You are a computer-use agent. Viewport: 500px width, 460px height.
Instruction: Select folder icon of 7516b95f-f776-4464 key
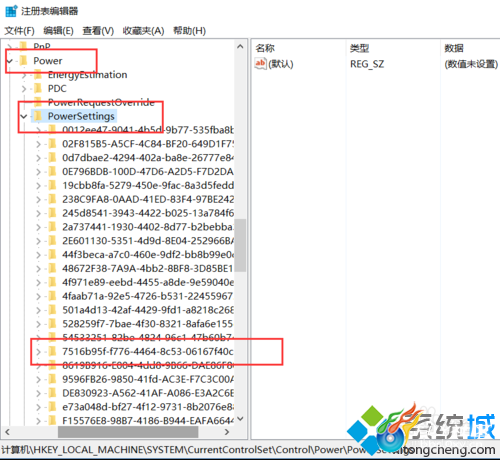tap(52, 351)
